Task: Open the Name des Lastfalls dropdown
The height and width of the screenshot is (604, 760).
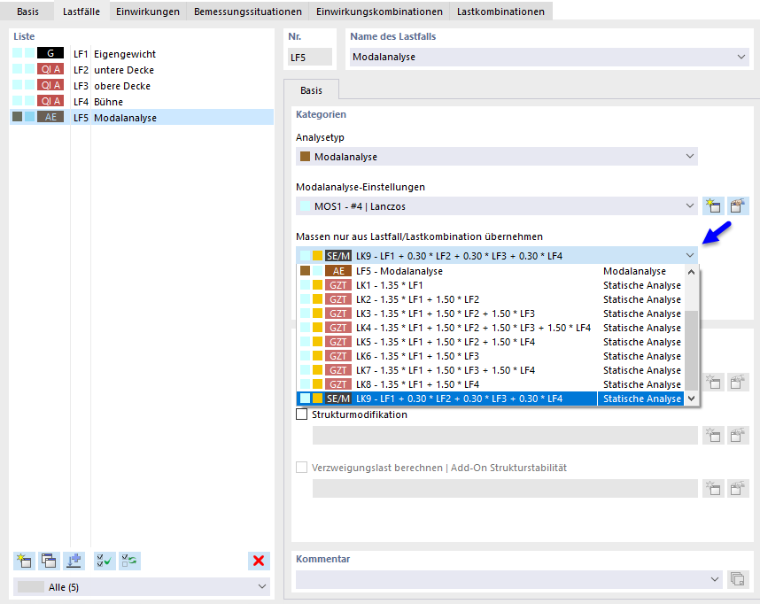Action: pyautogui.click(x=741, y=57)
